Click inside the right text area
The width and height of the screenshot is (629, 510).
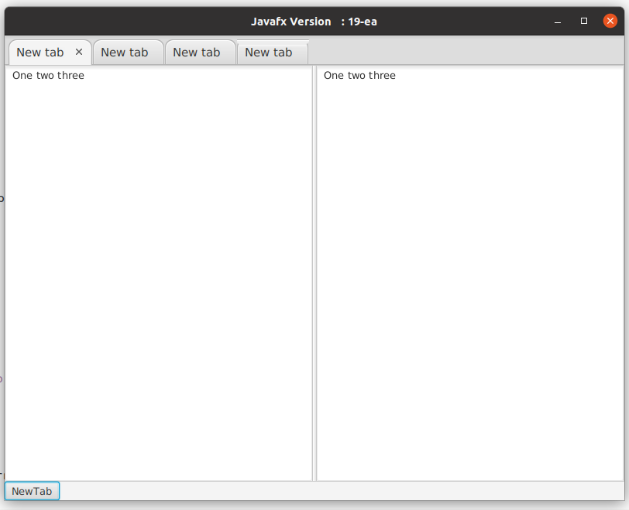pyautogui.click(x=470, y=273)
